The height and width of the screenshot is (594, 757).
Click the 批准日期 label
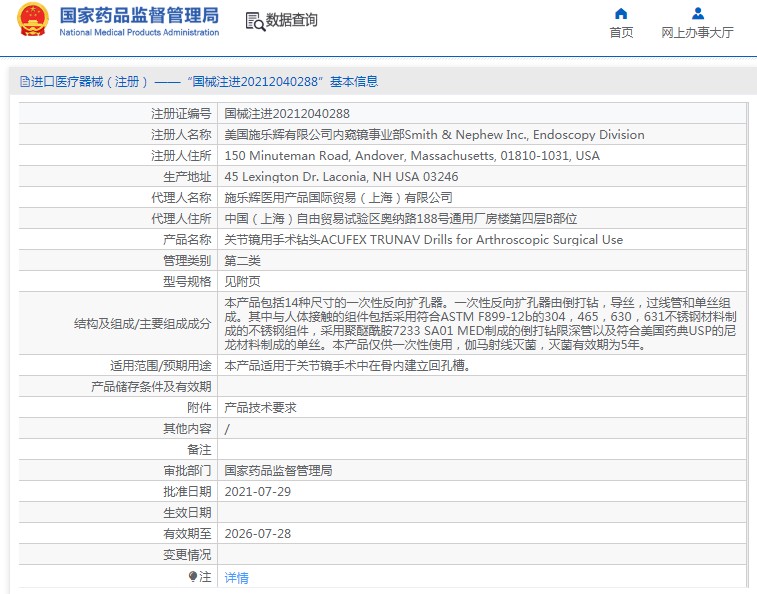point(187,492)
